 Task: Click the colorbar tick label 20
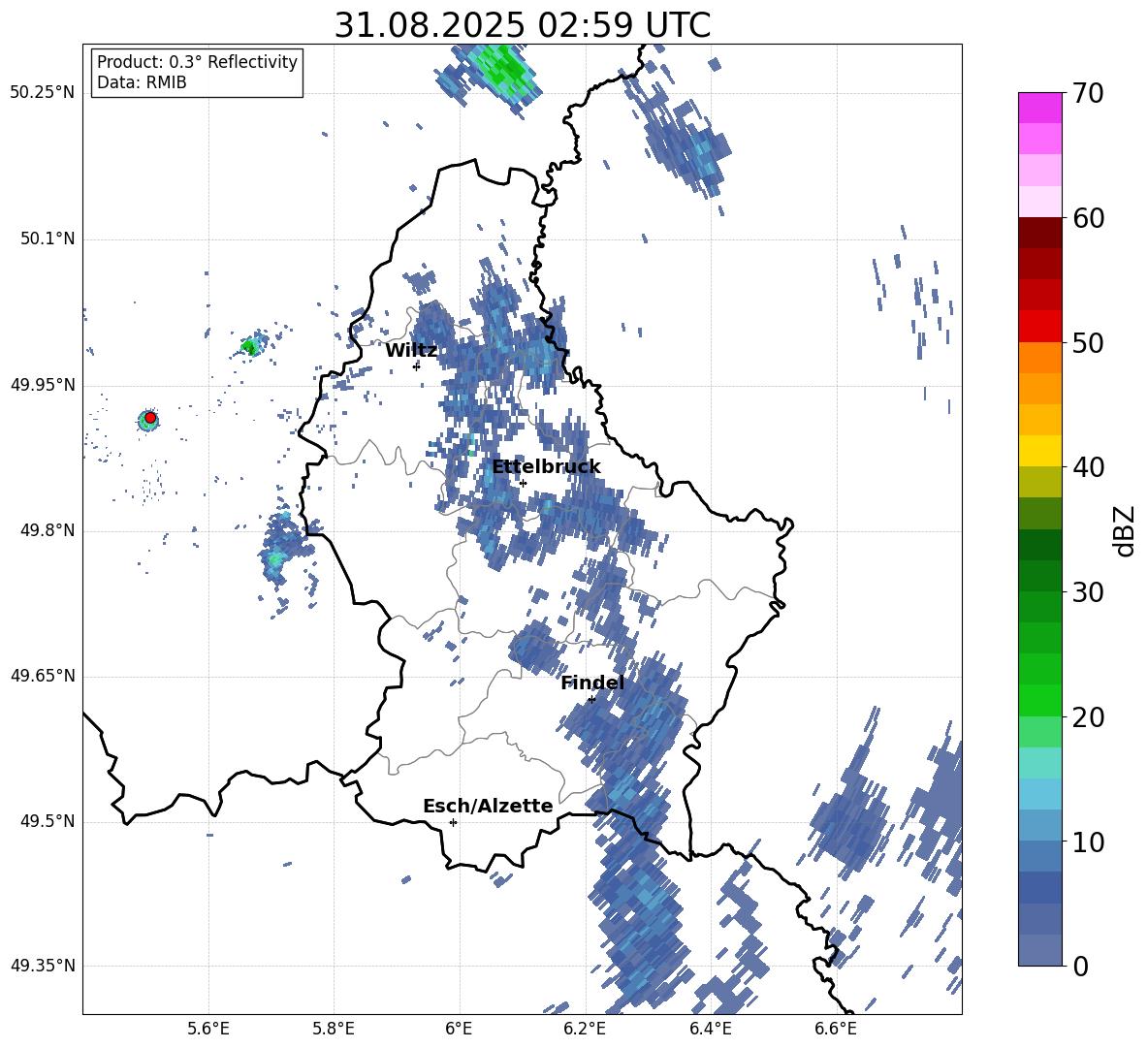coord(1088,717)
